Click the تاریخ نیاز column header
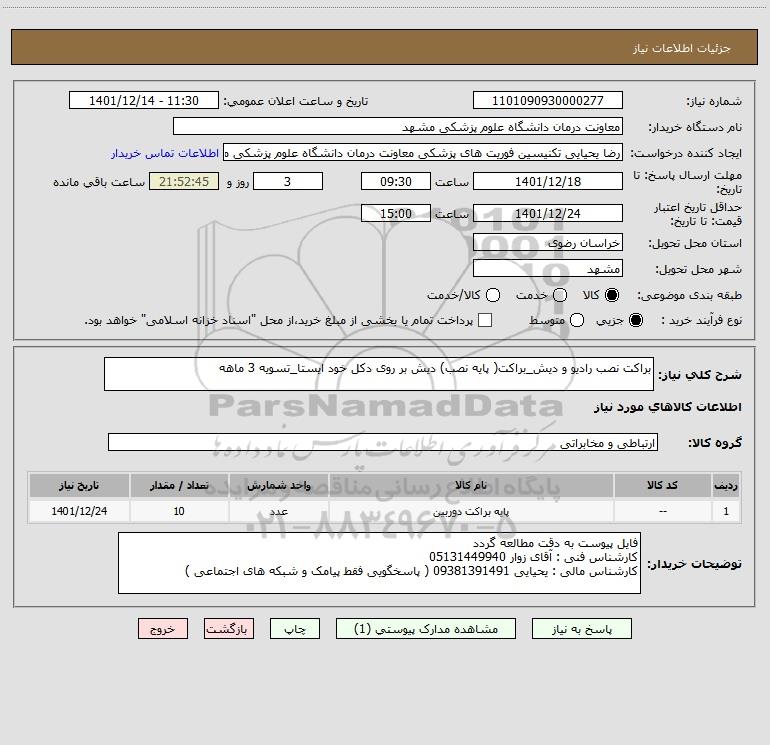Screen dimensions: 770x745 [x=79, y=485]
